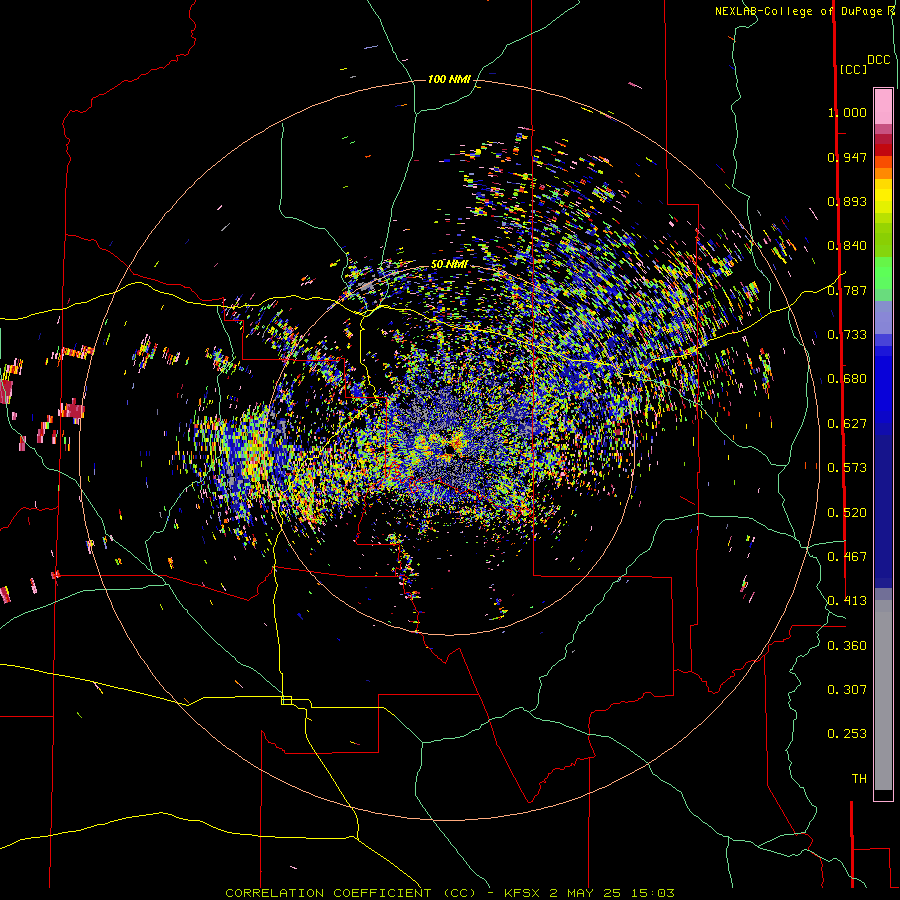Click the "KFSX" station identifier
The image size is (900, 900).
click(x=522, y=893)
